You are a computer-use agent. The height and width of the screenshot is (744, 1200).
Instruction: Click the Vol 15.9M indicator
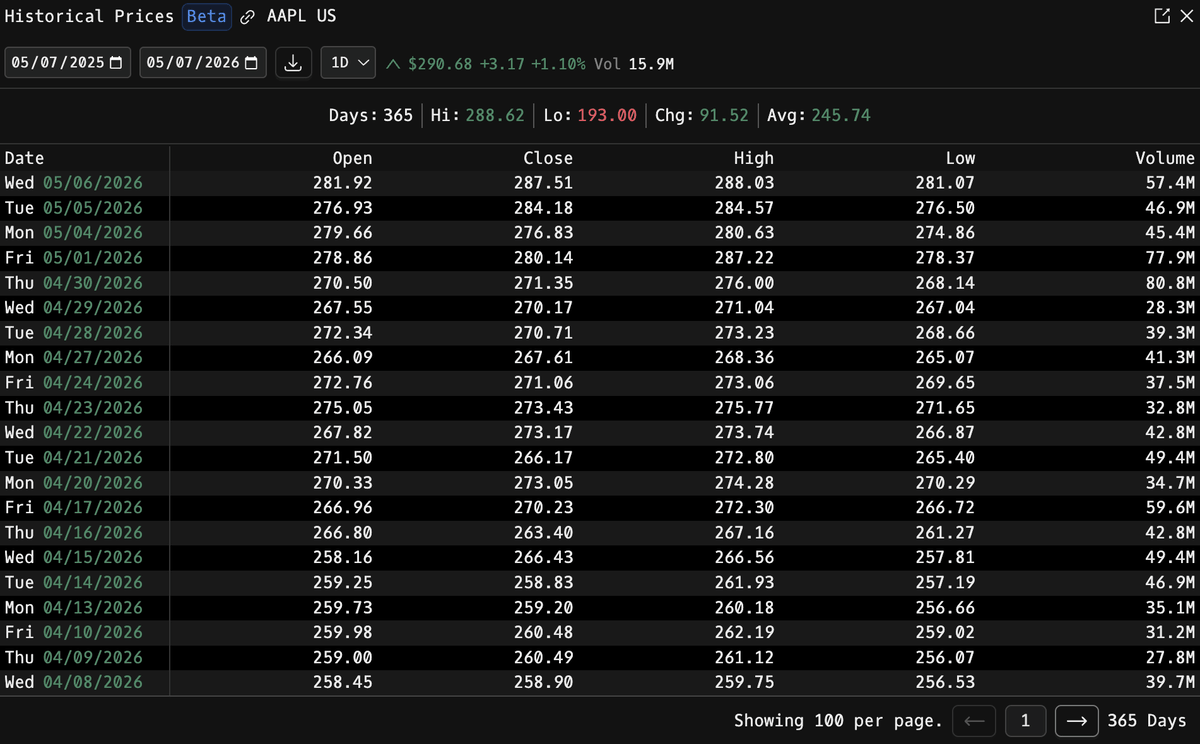coord(634,63)
